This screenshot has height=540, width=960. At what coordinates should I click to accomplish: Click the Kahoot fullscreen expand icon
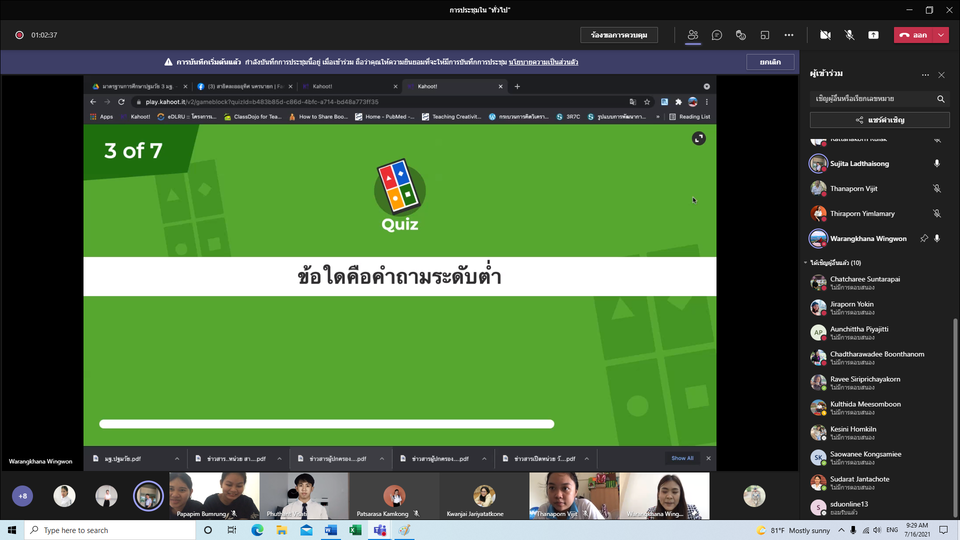coord(699,138)
